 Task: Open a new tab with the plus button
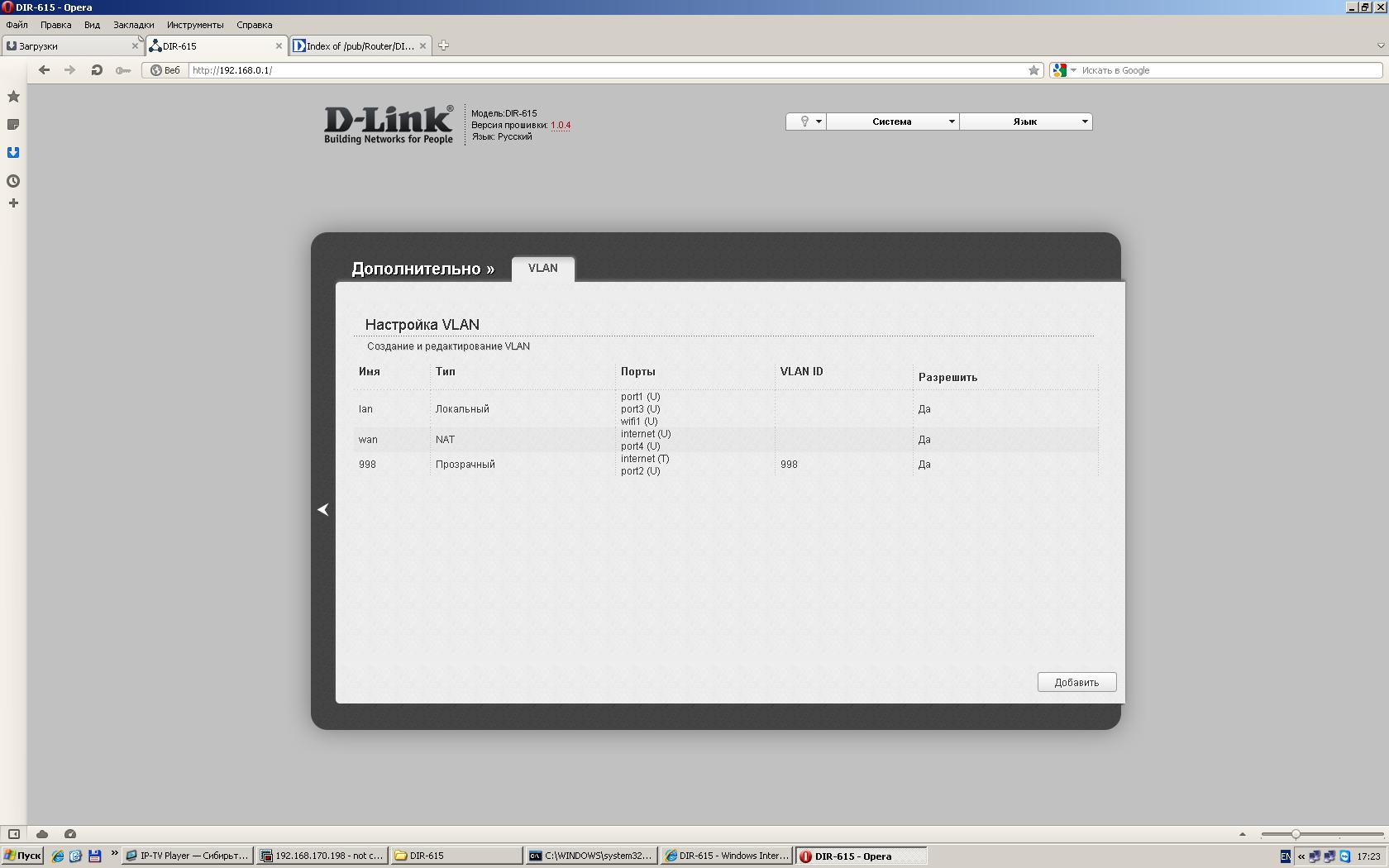(x=443, y=45)
